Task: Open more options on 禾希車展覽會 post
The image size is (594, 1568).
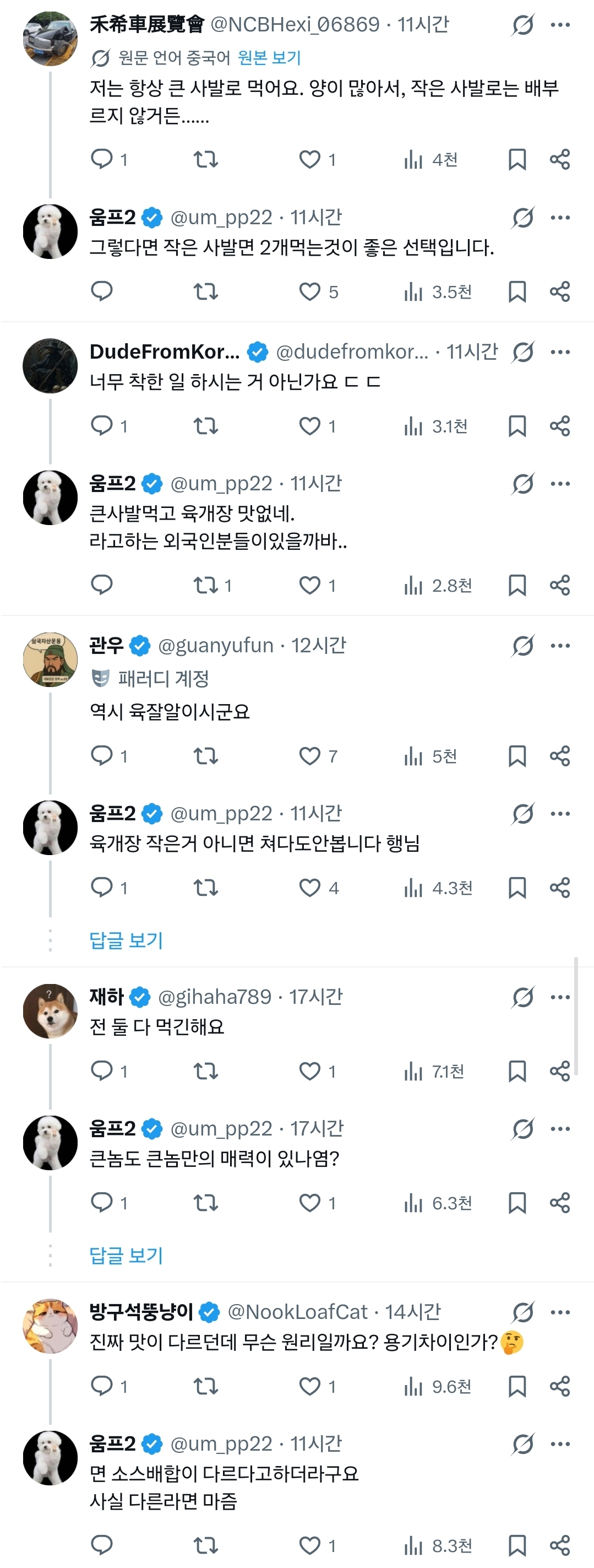Action: 559,25
